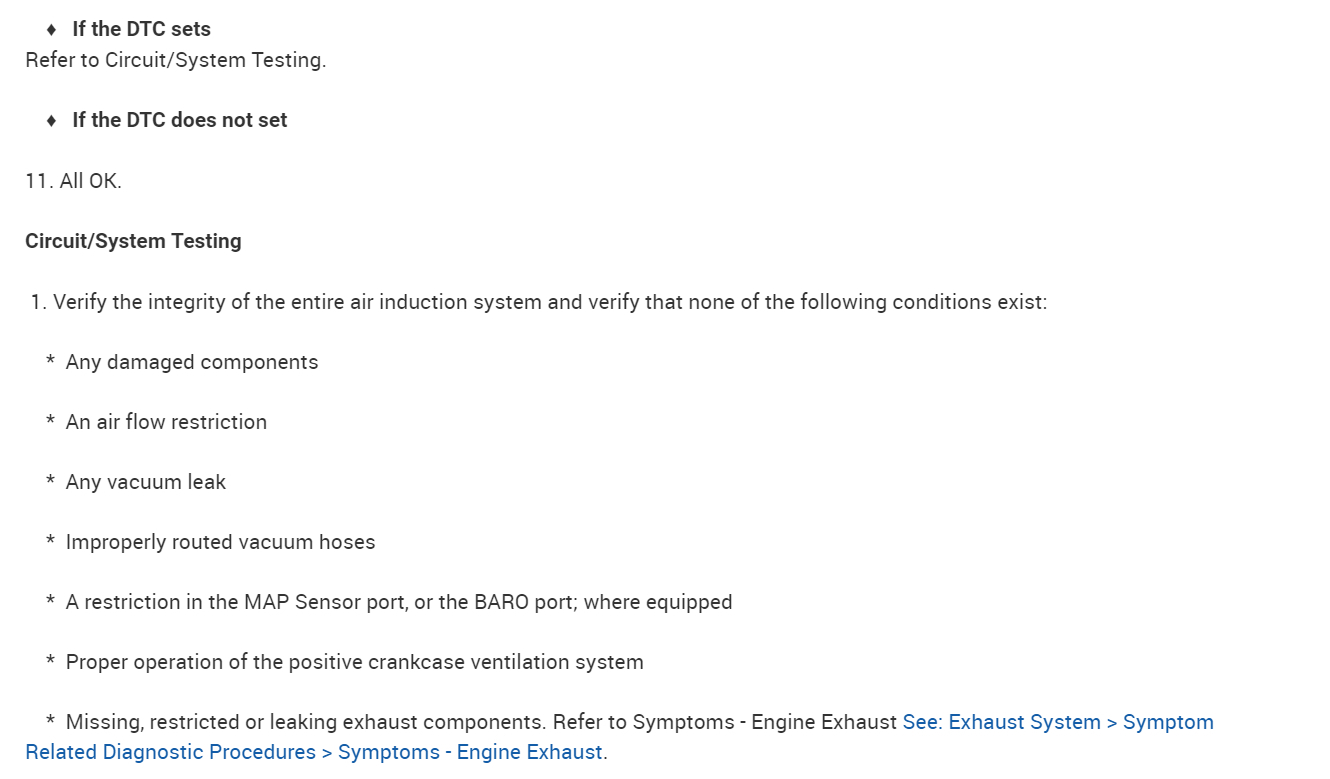Click the 'Any vacuum leak' item
The height and width of the screenshot is (779, 1330).
click(x=146, y=482)
